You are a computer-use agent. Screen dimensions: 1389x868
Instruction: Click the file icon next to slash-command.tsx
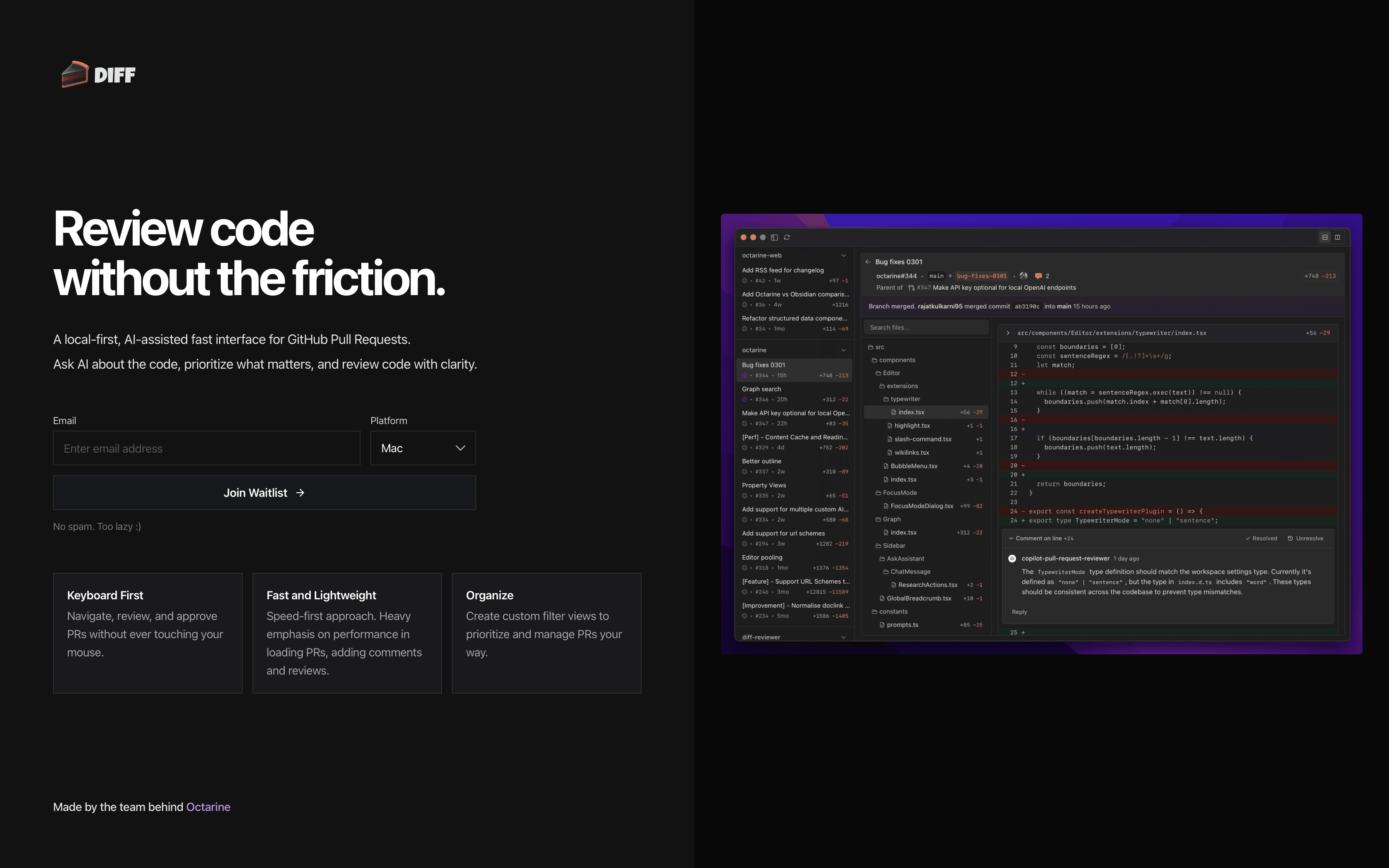tap(890, 439)
